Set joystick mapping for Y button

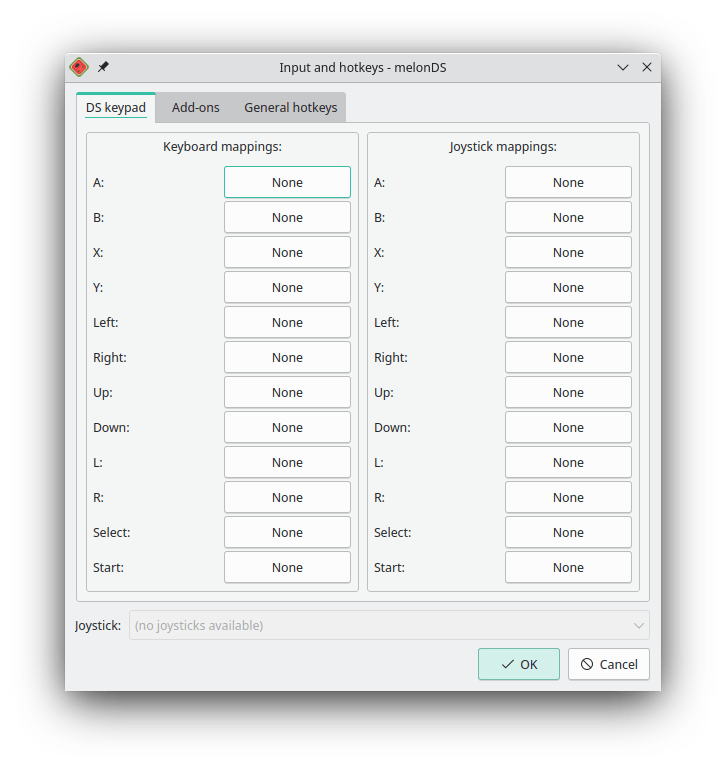[568, 288]
